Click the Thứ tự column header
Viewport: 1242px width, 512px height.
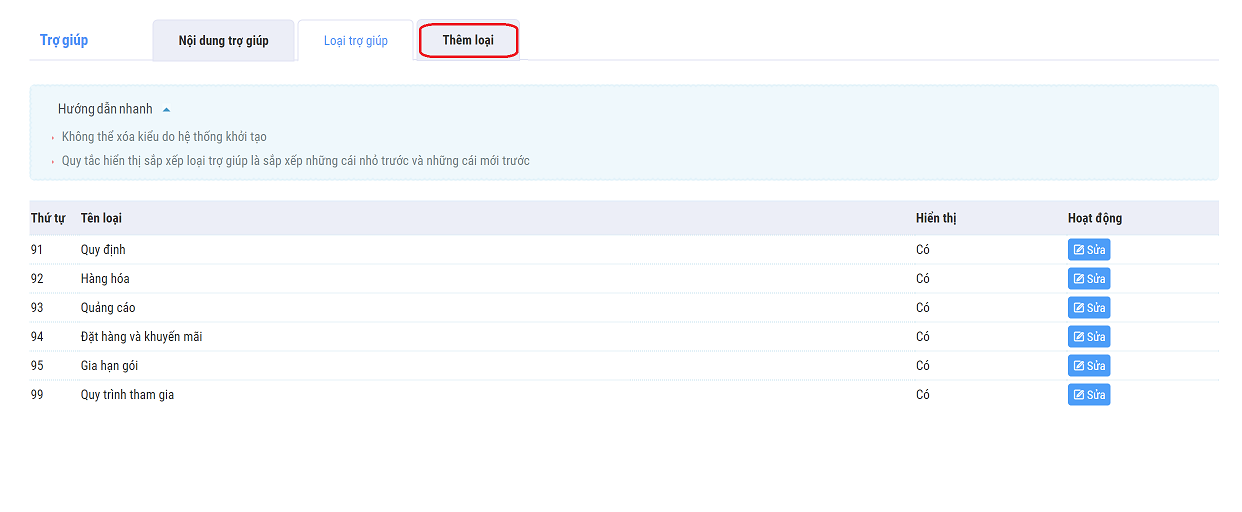click(48, 218)
